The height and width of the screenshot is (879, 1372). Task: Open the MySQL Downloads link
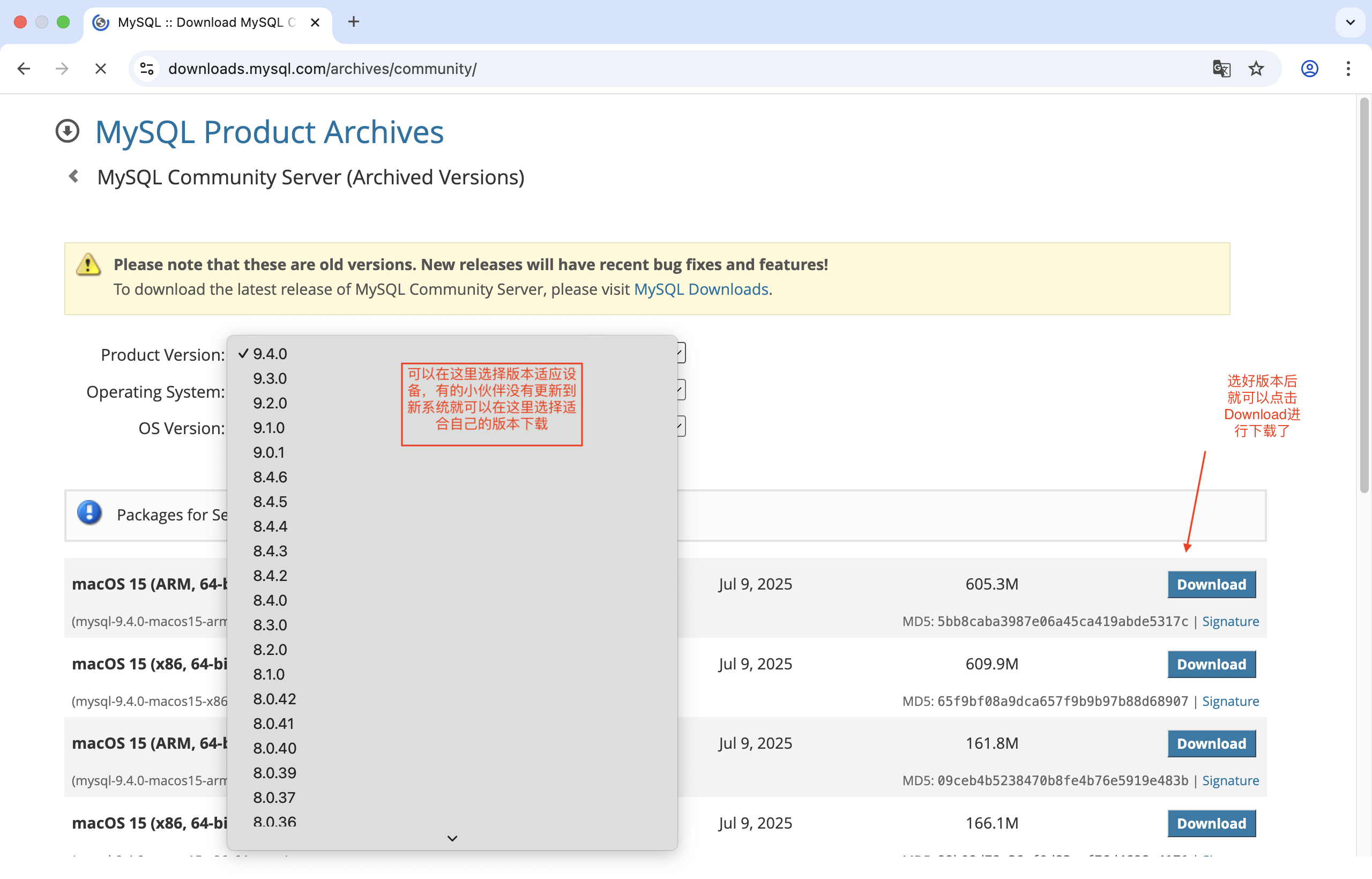pyautogui.click(x=701, y=289)
